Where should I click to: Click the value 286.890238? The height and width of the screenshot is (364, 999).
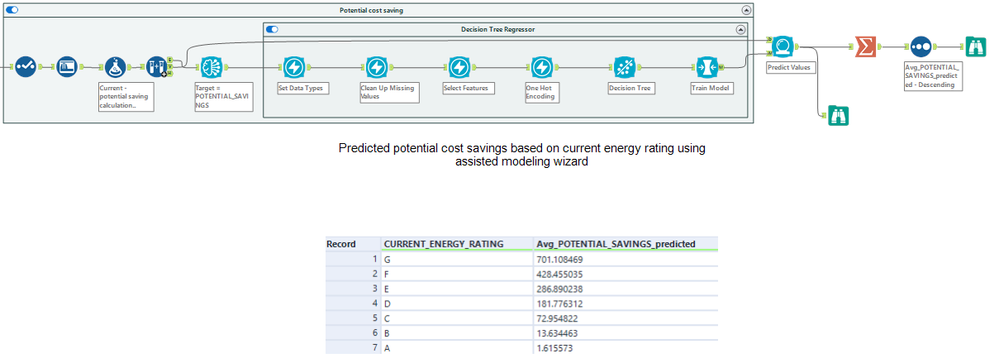(560, 289)
